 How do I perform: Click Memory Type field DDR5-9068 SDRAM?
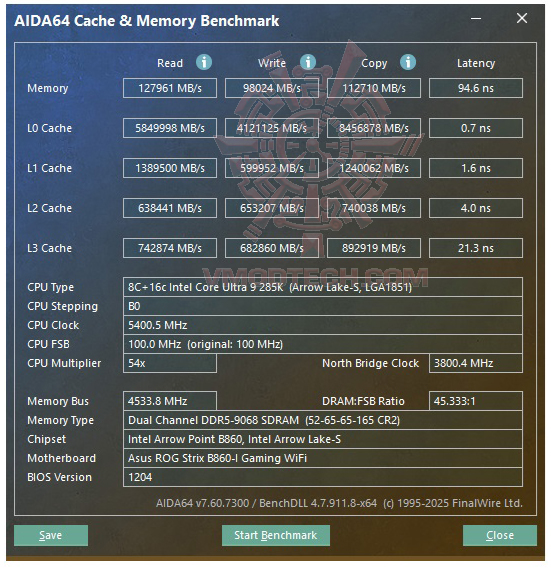[323, 420]
